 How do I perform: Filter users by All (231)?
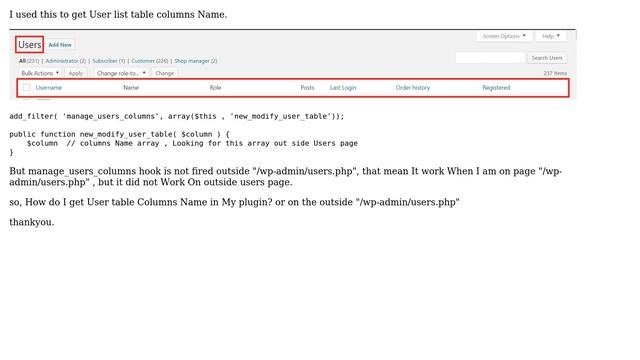29,61
